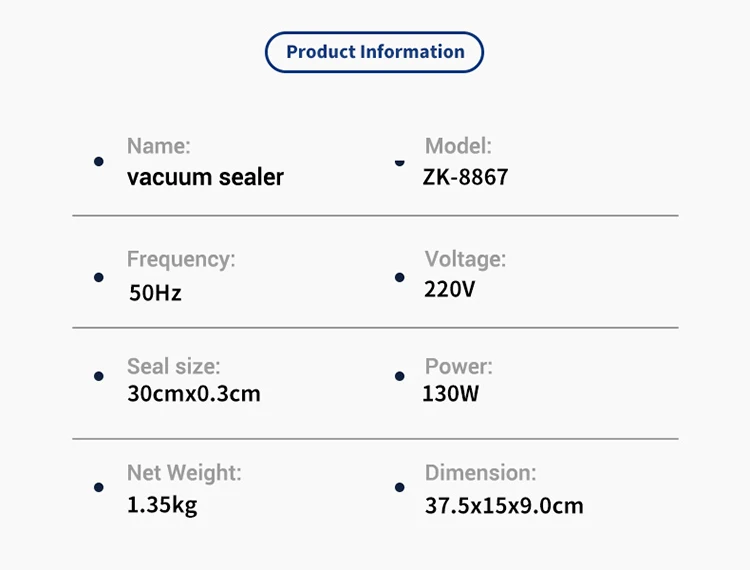
Task: Click the "Dimension:" label
Action: click(480, 472)
